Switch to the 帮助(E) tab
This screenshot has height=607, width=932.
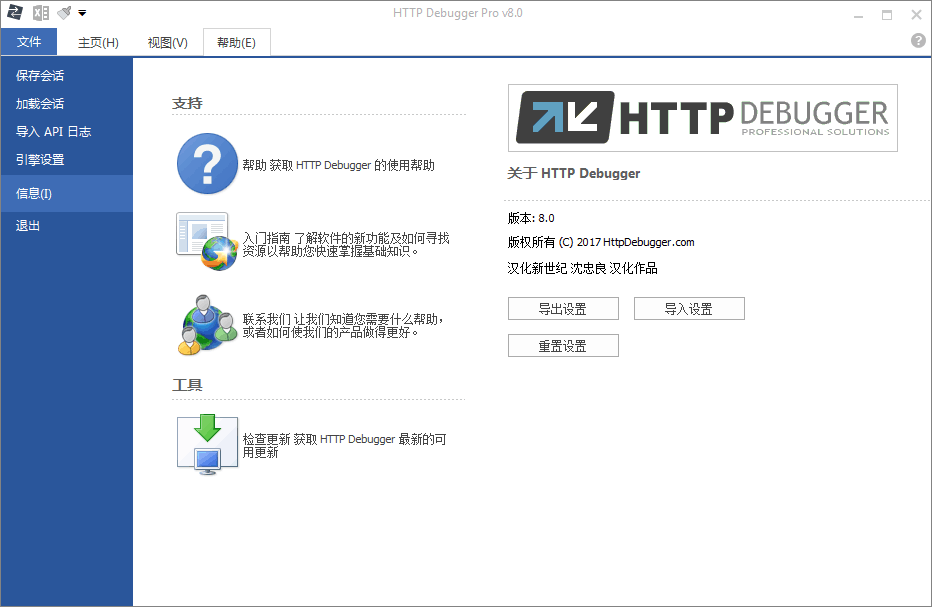[237, 43]
